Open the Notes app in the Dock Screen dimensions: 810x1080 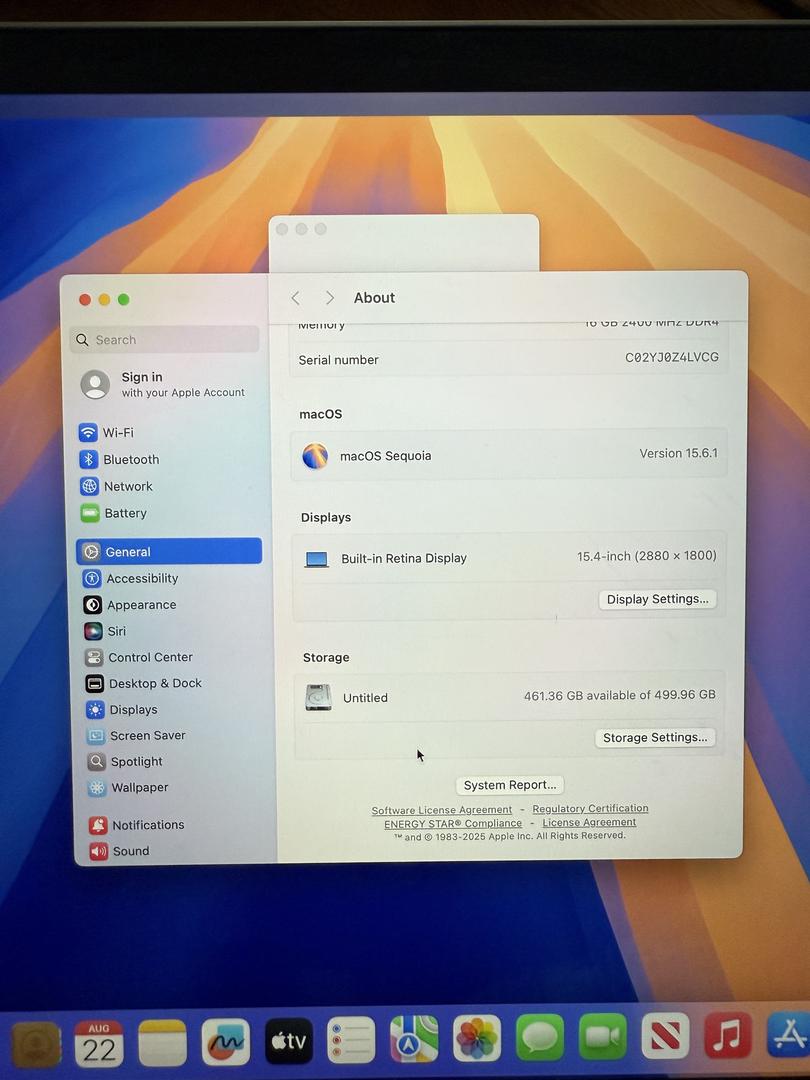(x=162, y=1043)
